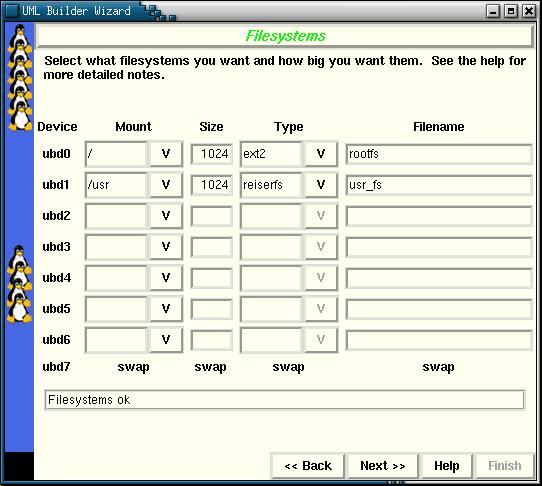Open the ubd5 mount point dropdown
Image resolution: width=542 pixels, height=486 pixels.
coord(166,308)
